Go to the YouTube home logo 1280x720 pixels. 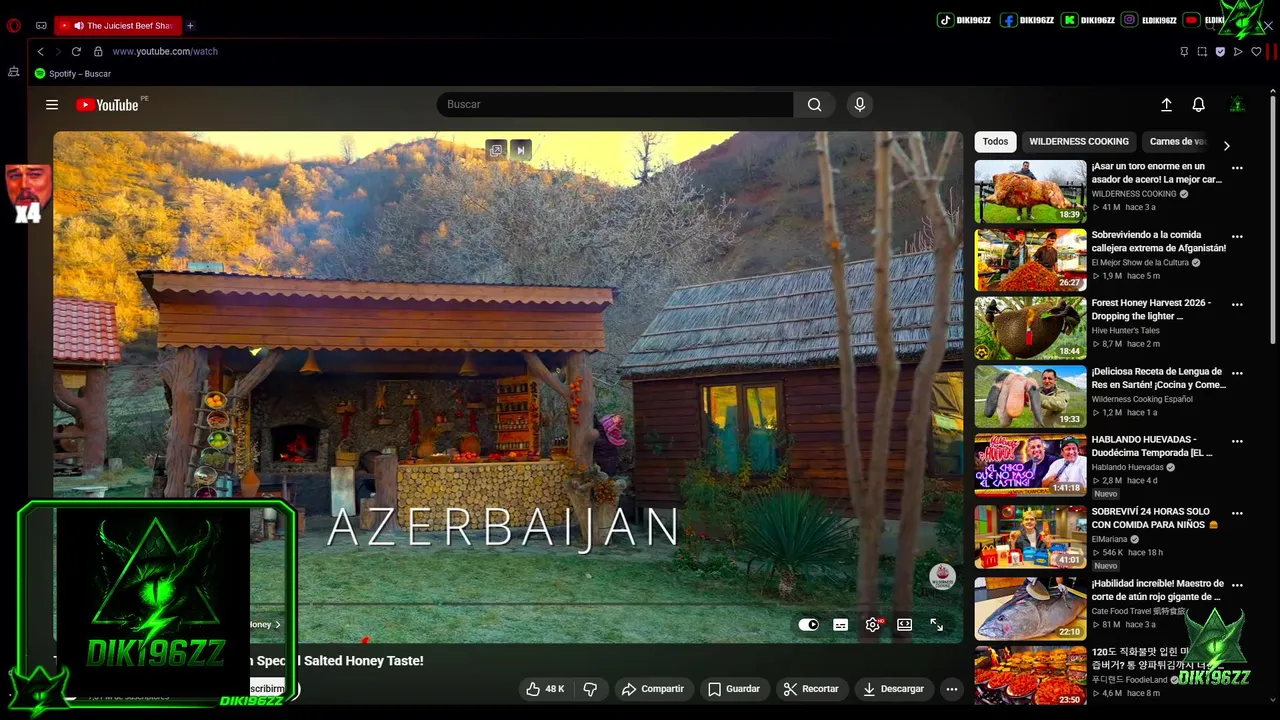coord(107,105)
